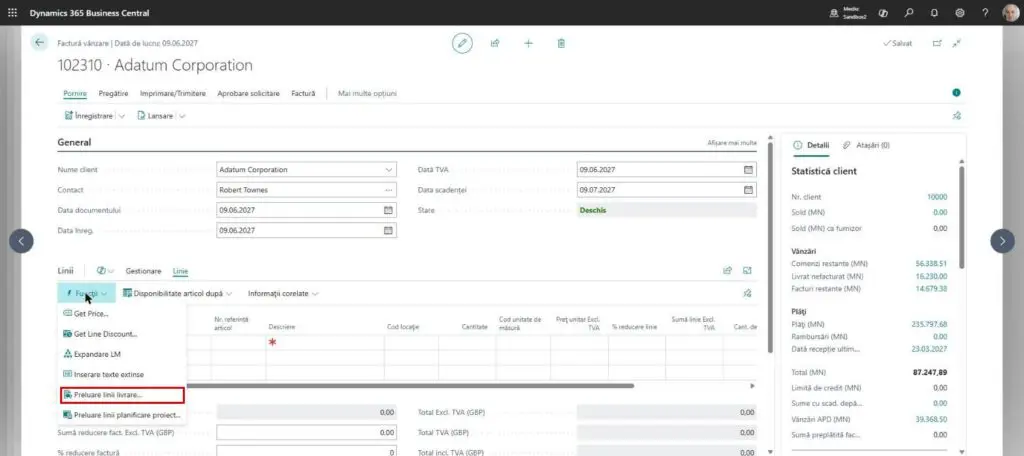The height and width of the screenshot is (456, 1024).
Task: Pin the lines action bar
Action: click(x=747, y=293)
